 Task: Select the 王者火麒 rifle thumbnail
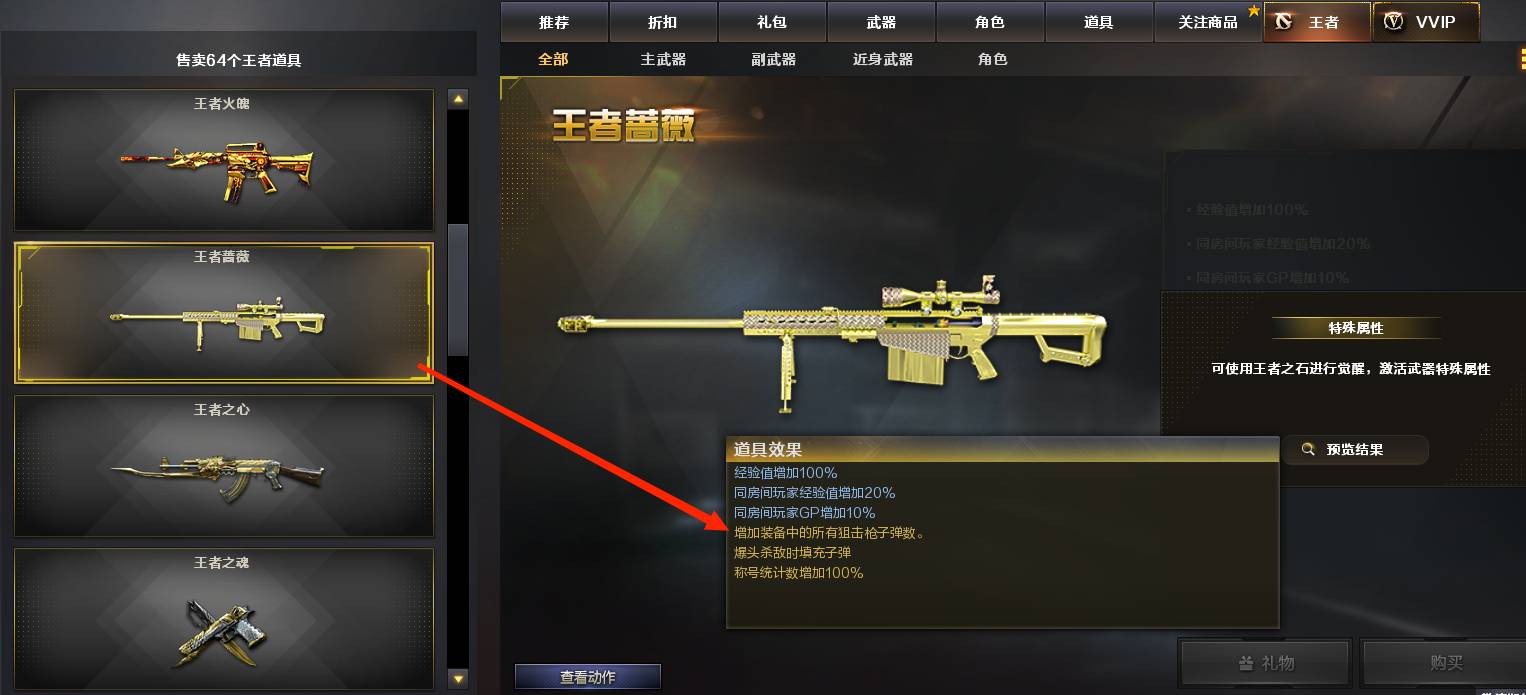coord(224,160)
